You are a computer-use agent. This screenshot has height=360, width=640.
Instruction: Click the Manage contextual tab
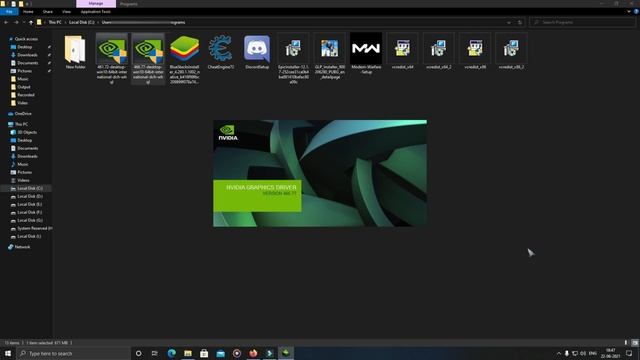pos(96,4)
